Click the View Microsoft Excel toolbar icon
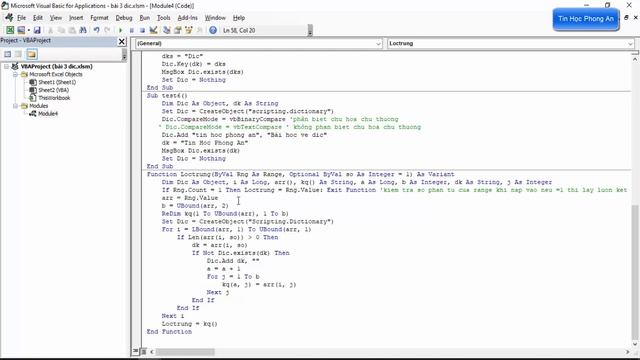Viewport: 640px width, 360px height. point(10,30)
